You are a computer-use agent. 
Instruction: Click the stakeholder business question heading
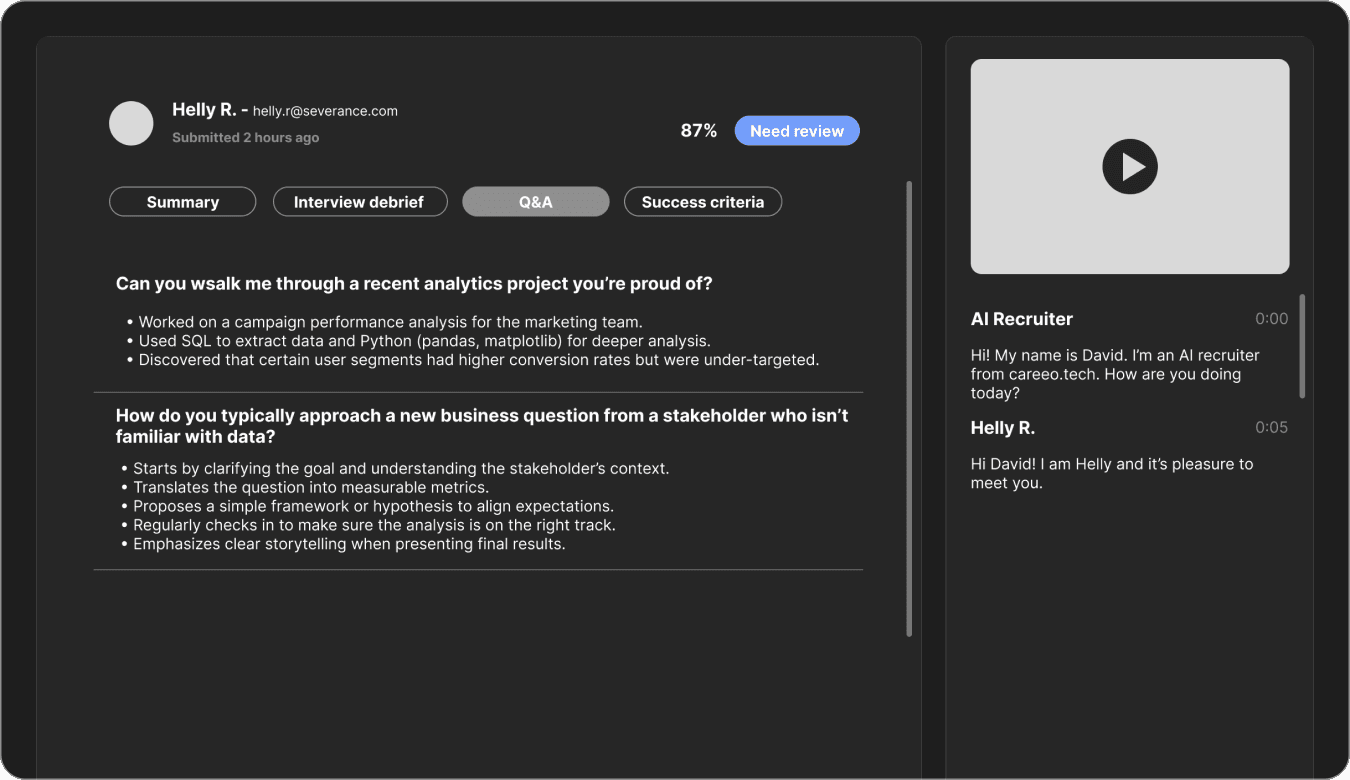pyautogui.click(x=481, y=426)
